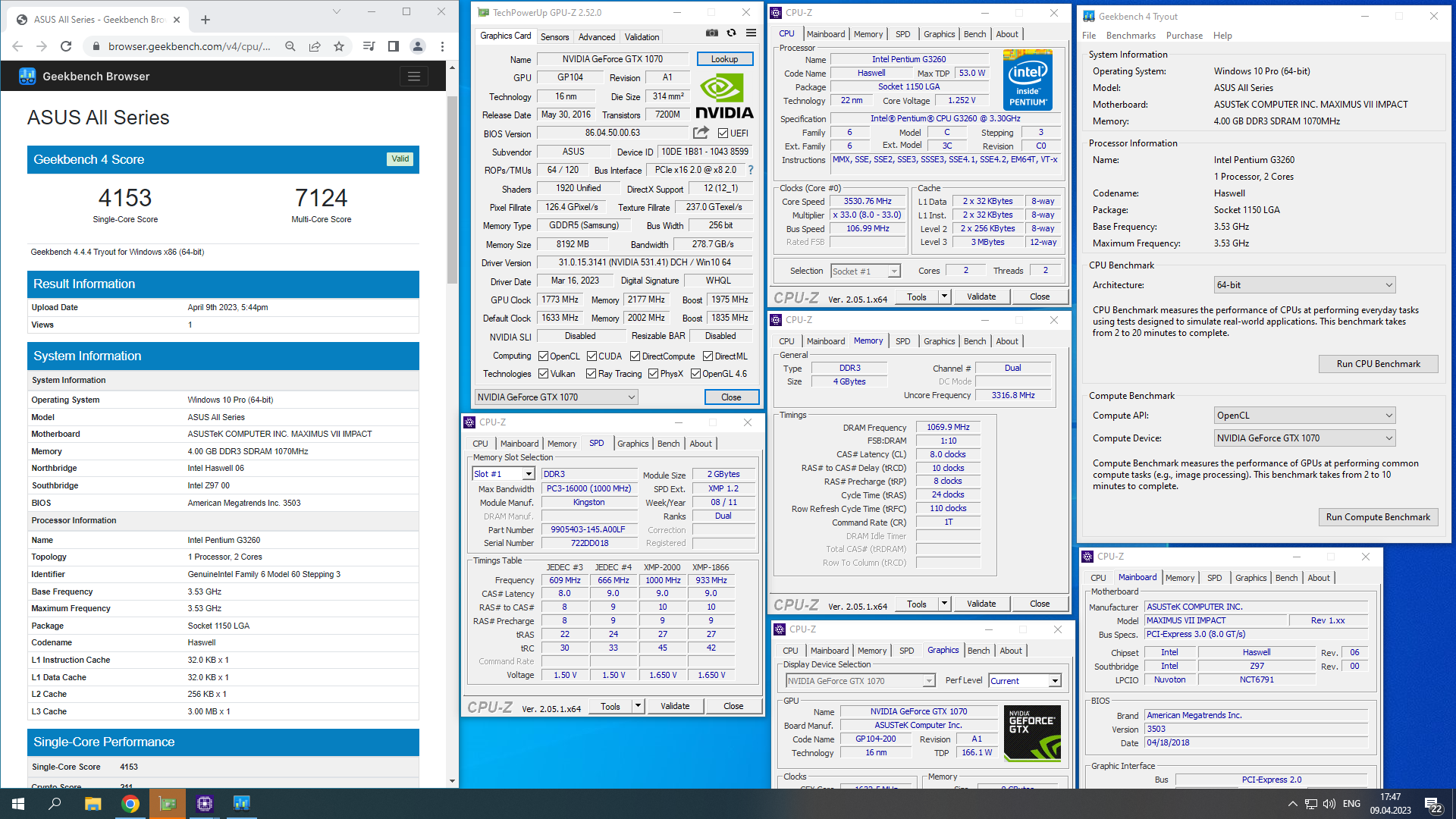Screen dimensions: 1456x819
Task: Toggle the OpenCL checkbox
Action: pos(543,356)
